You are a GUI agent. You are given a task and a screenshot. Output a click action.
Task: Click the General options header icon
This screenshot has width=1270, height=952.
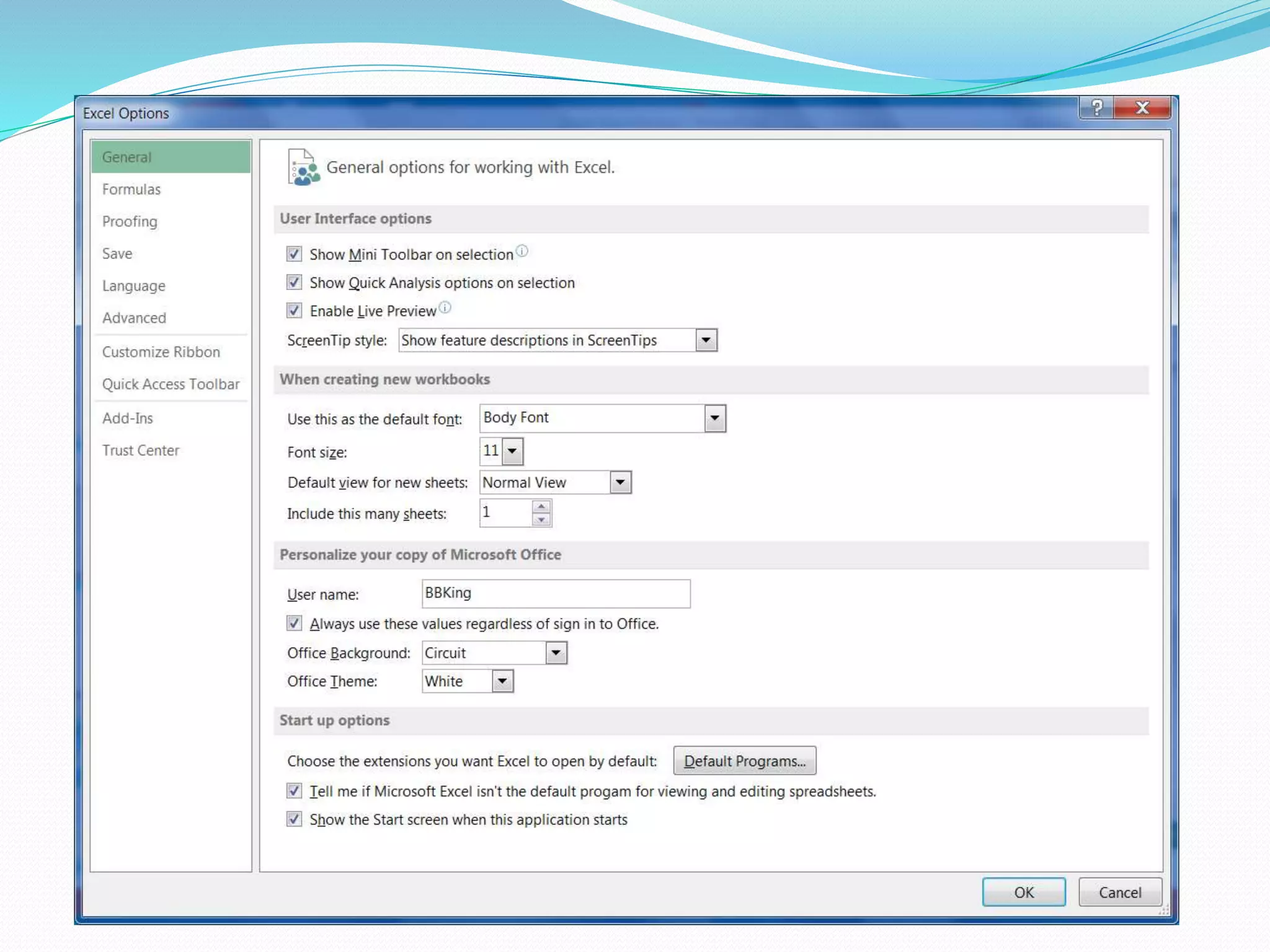coord(303,167)
